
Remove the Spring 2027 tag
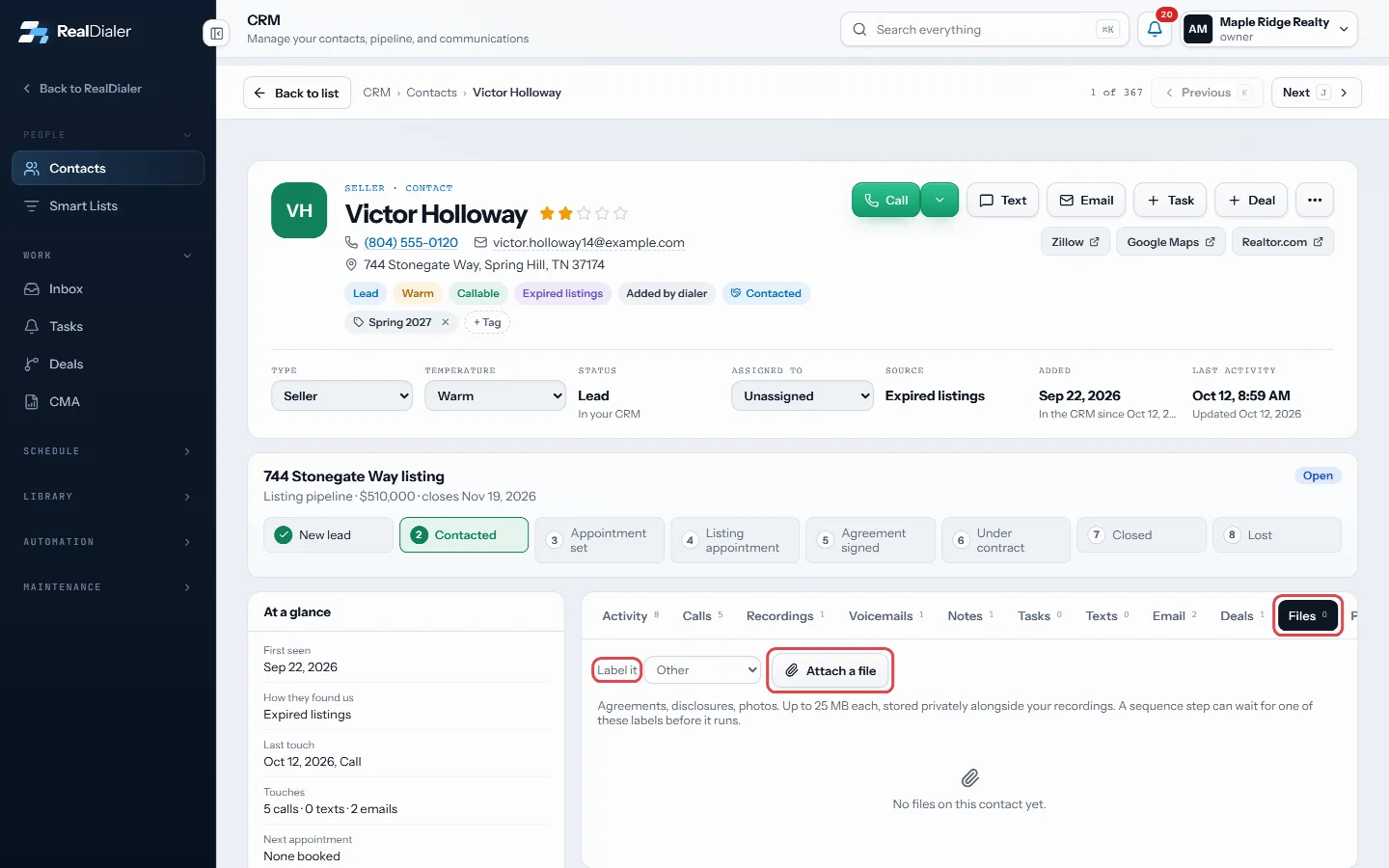tap(446, 322)
